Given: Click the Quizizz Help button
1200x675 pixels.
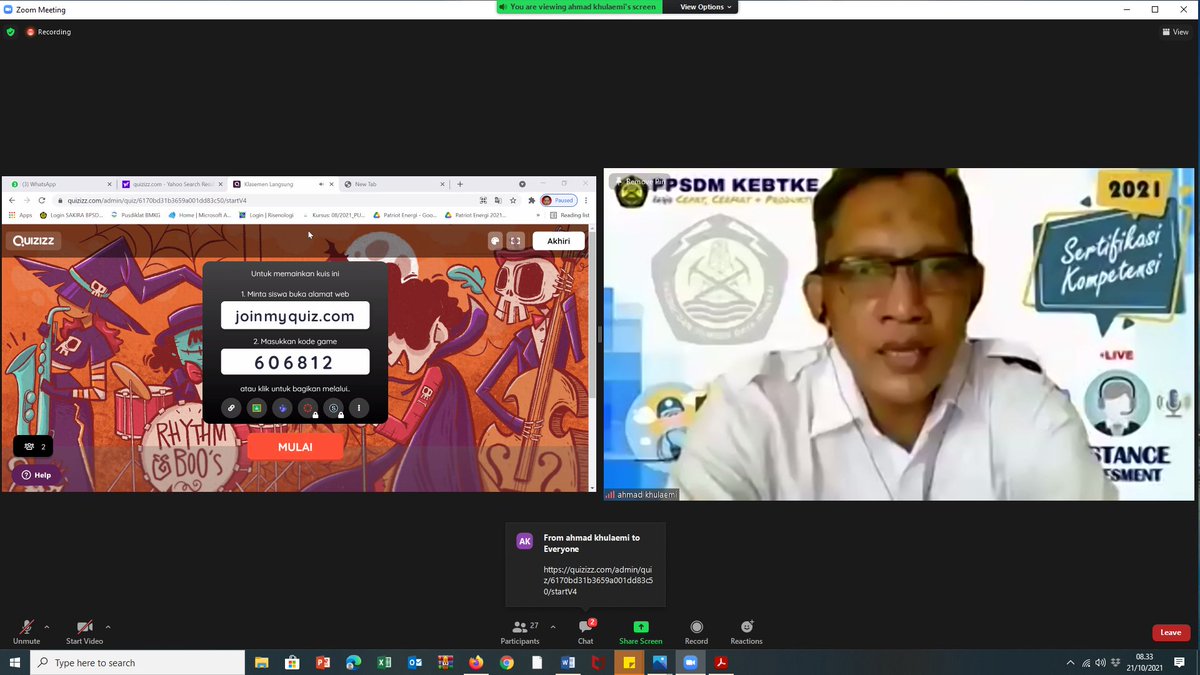Looking at the screenshot, I should pos(37,475).
